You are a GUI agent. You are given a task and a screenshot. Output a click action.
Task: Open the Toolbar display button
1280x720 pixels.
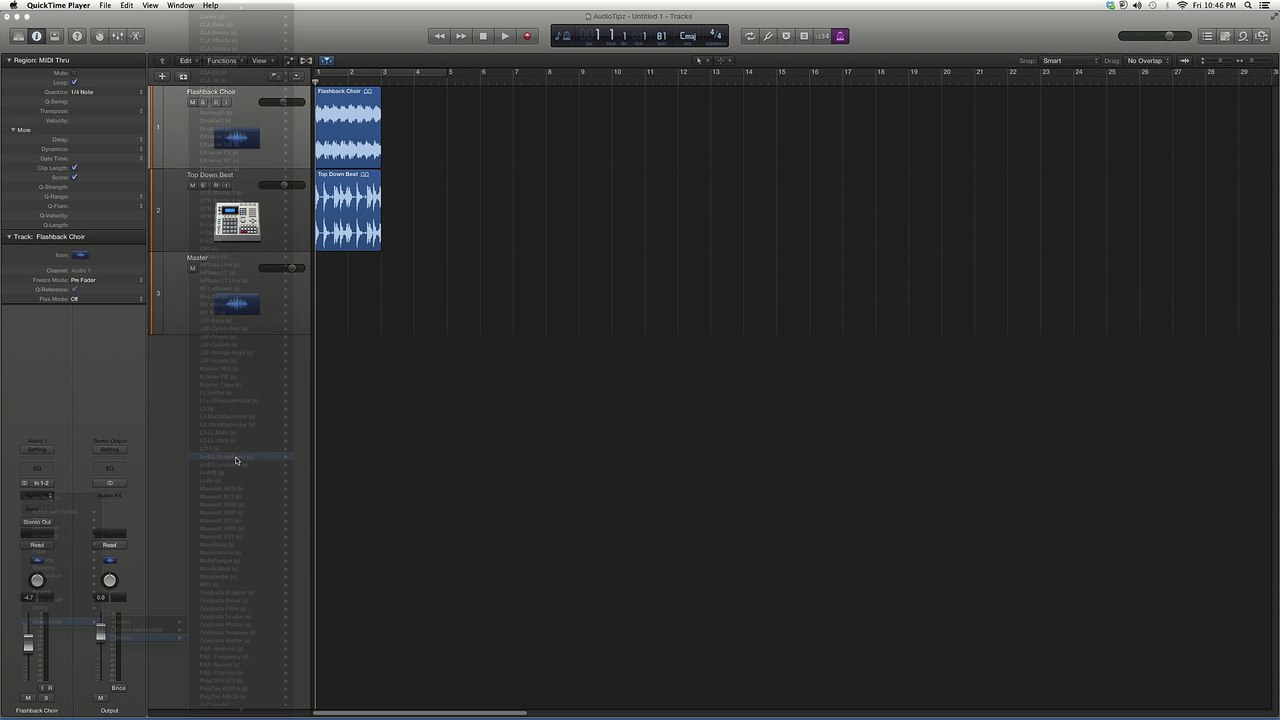point(55,36)
